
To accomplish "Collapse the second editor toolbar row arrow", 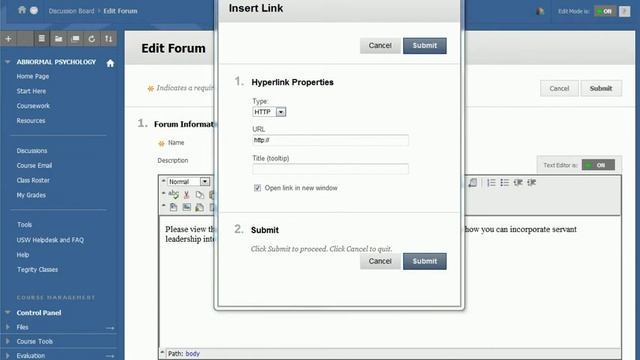I will [x=163, y=193].
